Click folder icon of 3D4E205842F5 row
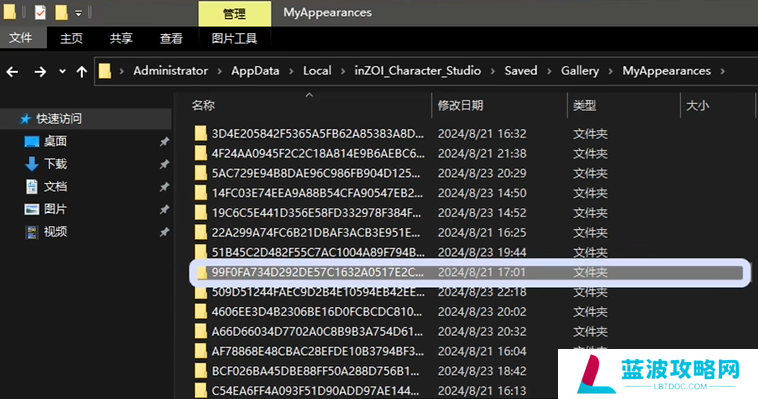 pos(201,133)
